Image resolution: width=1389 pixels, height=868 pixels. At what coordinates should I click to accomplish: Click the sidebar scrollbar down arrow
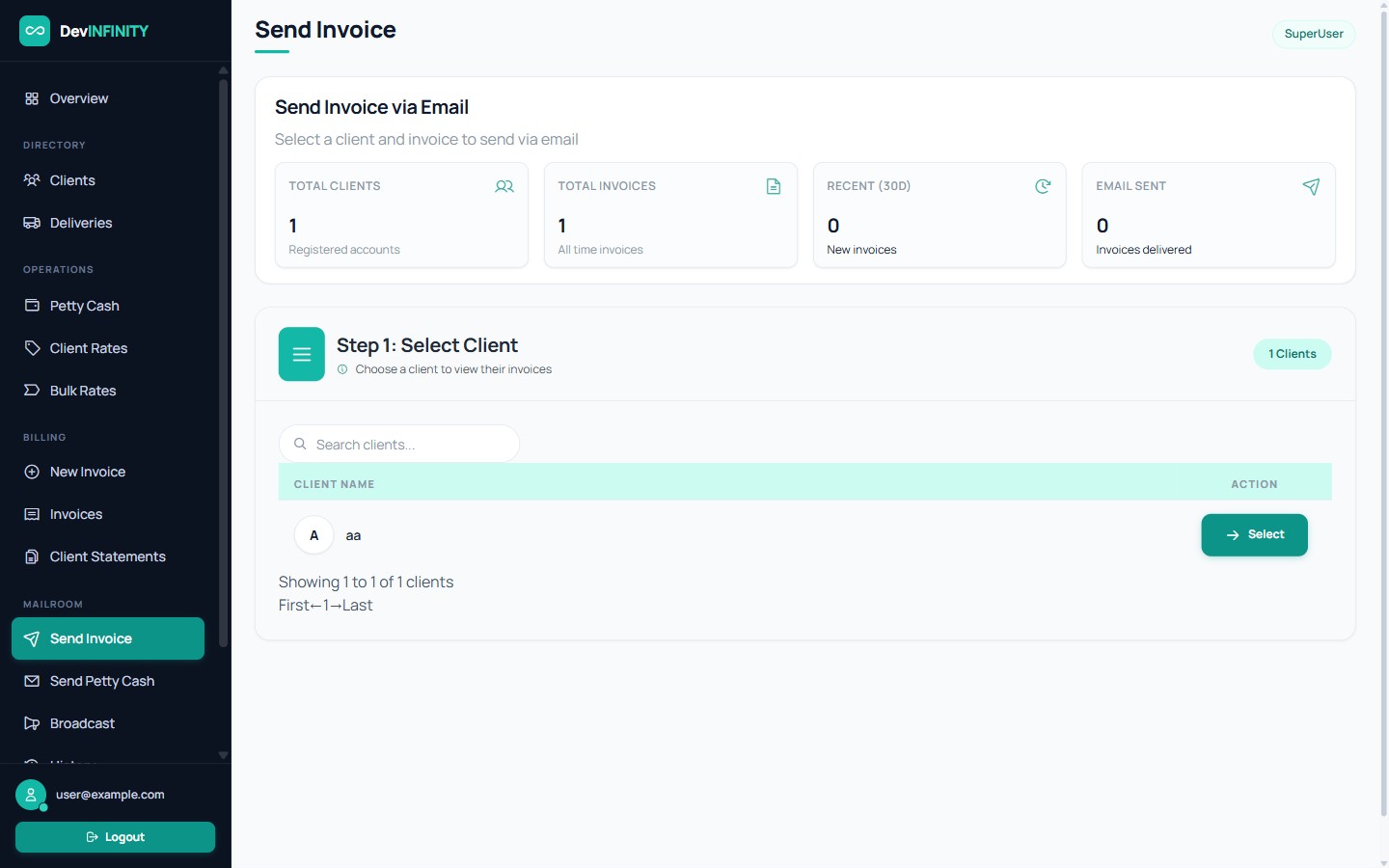224,755
